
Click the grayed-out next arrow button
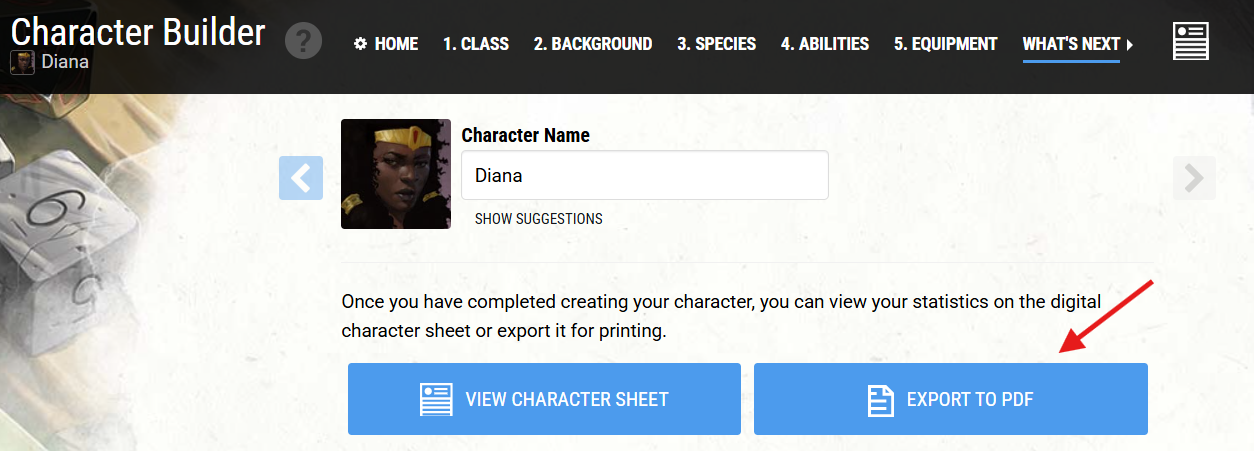click(1194, 178)
